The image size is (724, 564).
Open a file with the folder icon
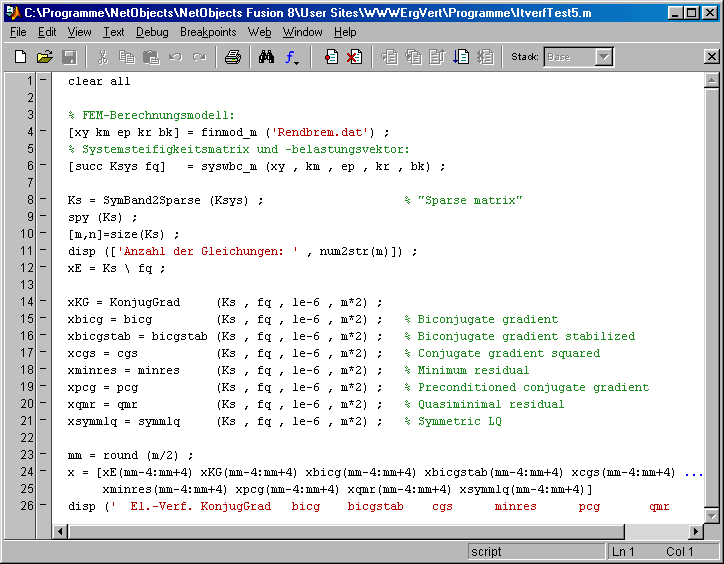click(45, 57)
